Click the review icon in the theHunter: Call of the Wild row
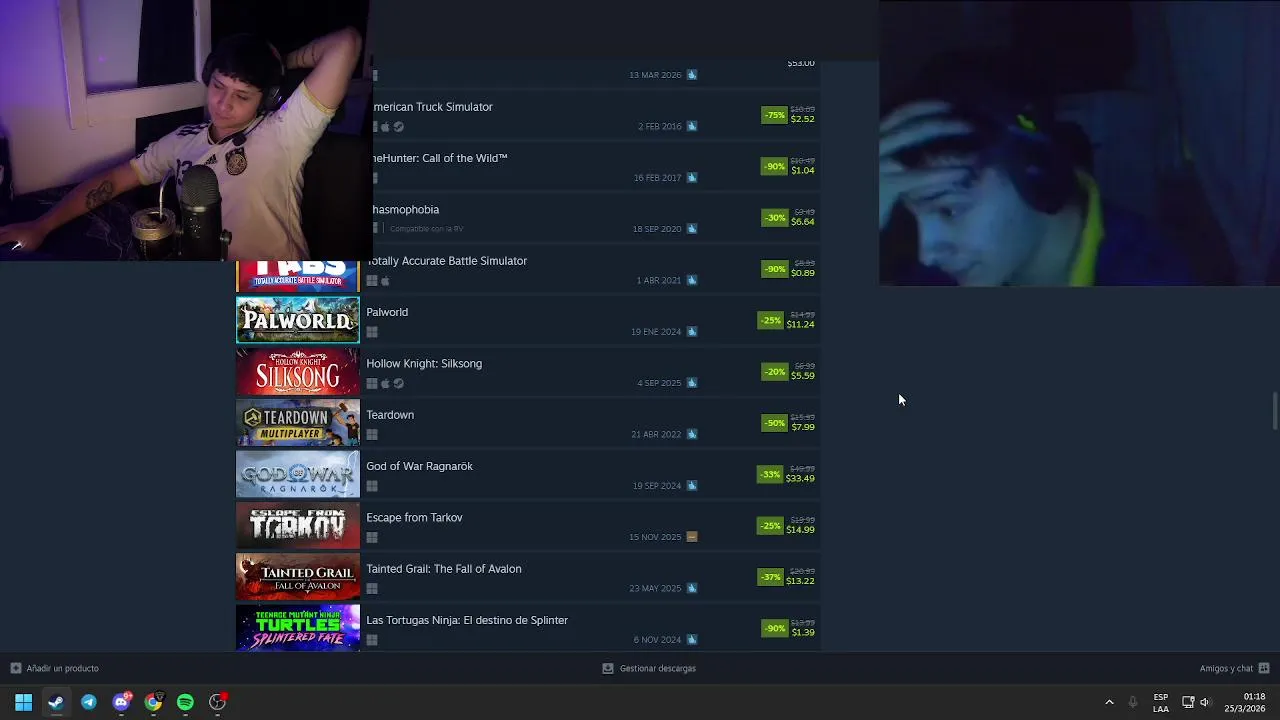The height and width of the screenshot is (720, 1280). (692, 178)
